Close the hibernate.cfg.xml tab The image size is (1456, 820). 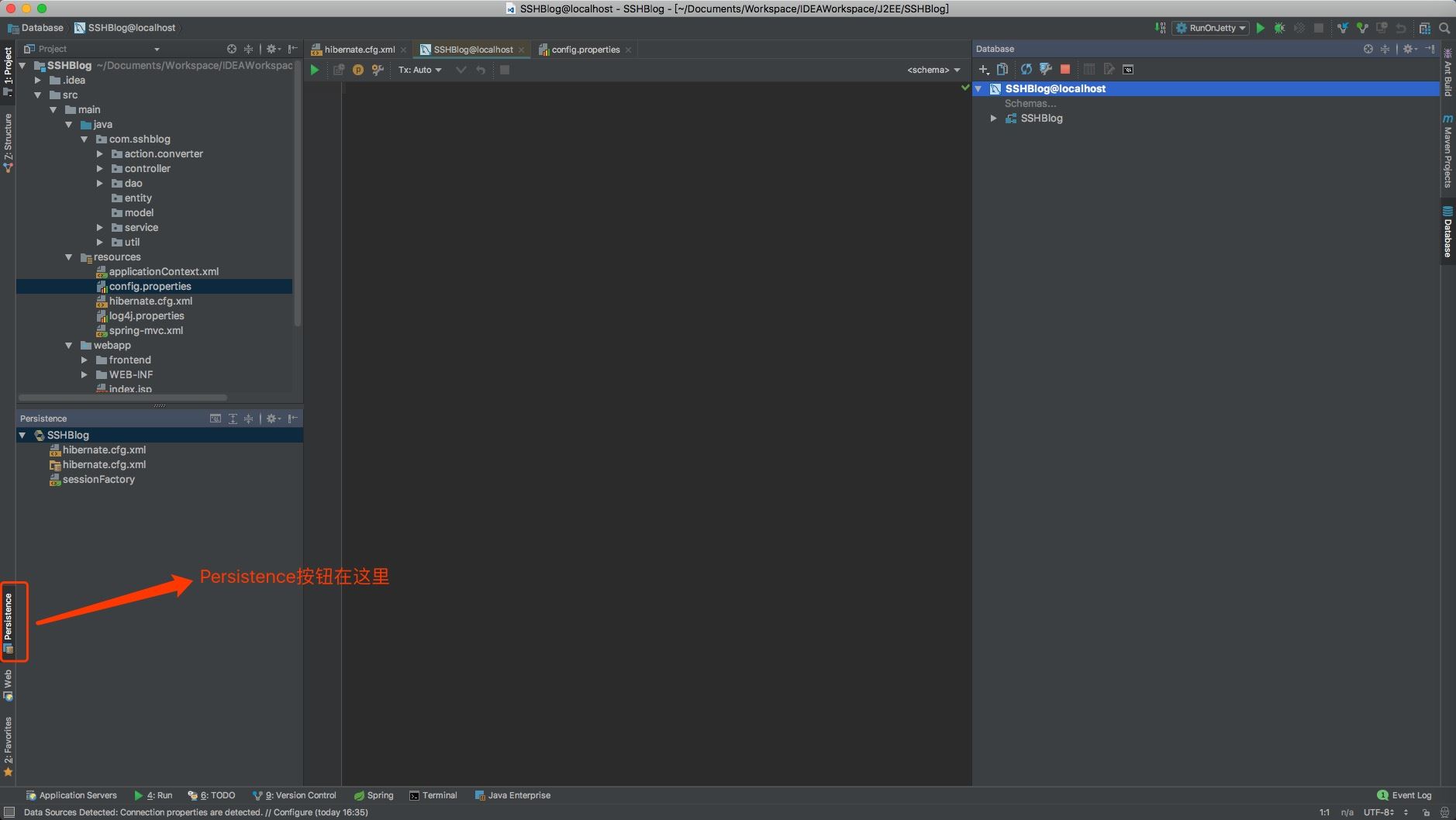pyautogui.click(x=403, y=50)
